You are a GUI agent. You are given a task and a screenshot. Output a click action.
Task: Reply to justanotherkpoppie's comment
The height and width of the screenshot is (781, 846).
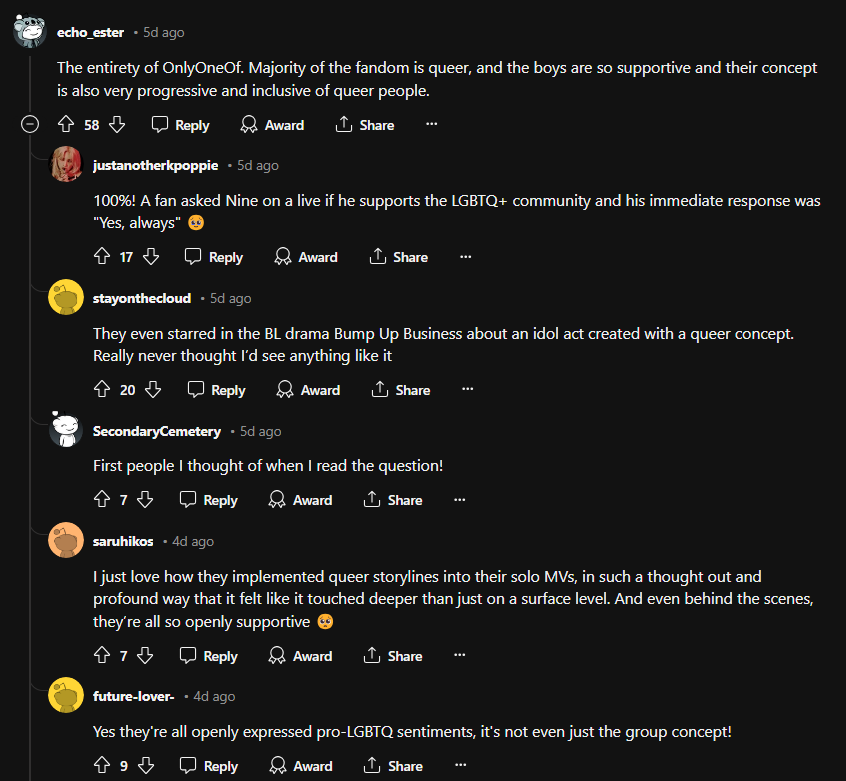[x=214, y=257]
